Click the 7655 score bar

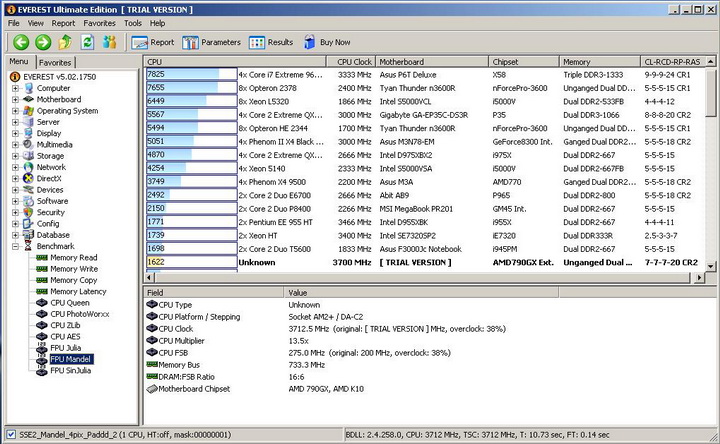point(191,88)
